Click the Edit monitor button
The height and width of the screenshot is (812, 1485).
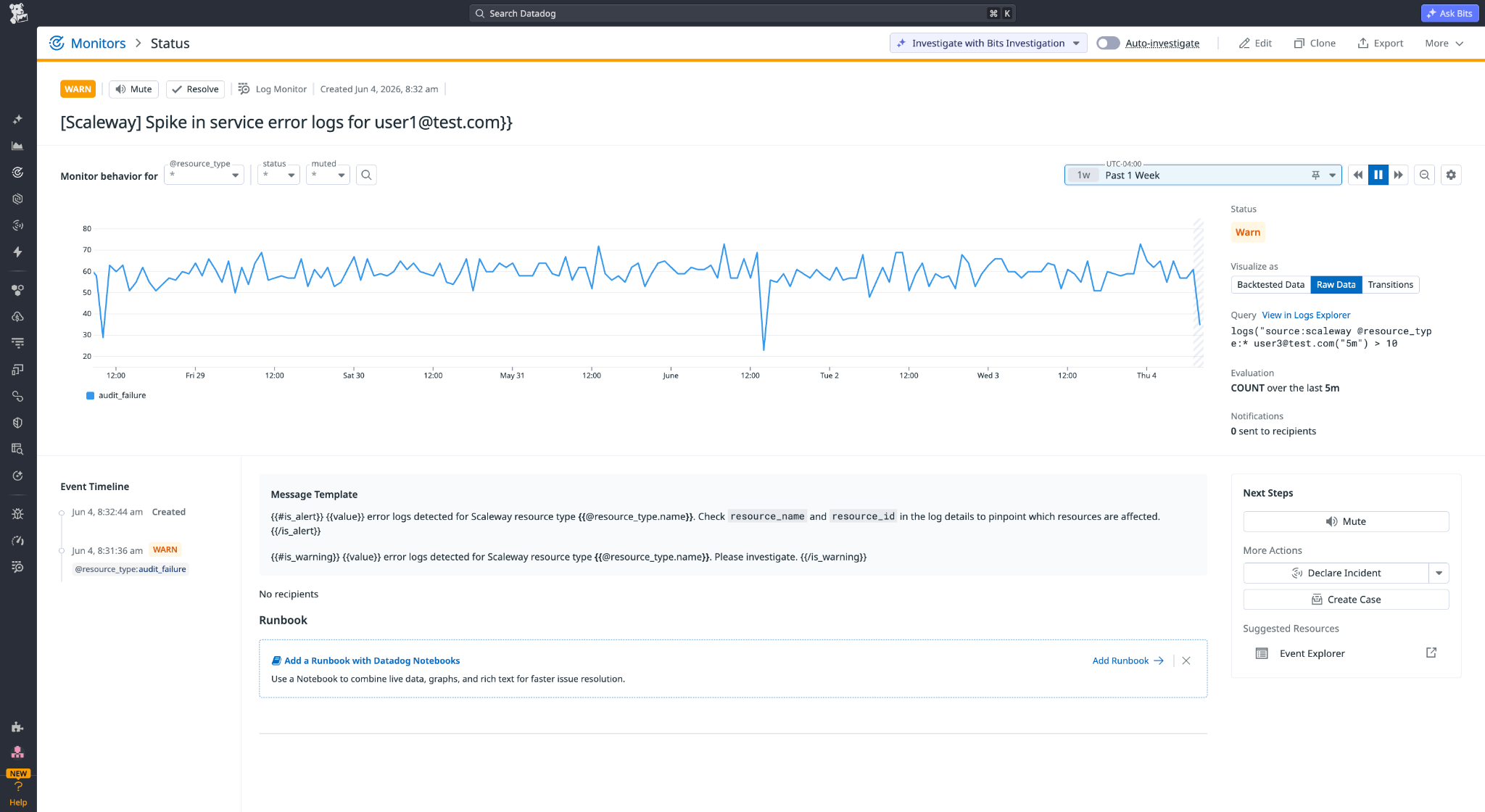coord(1255,43)
